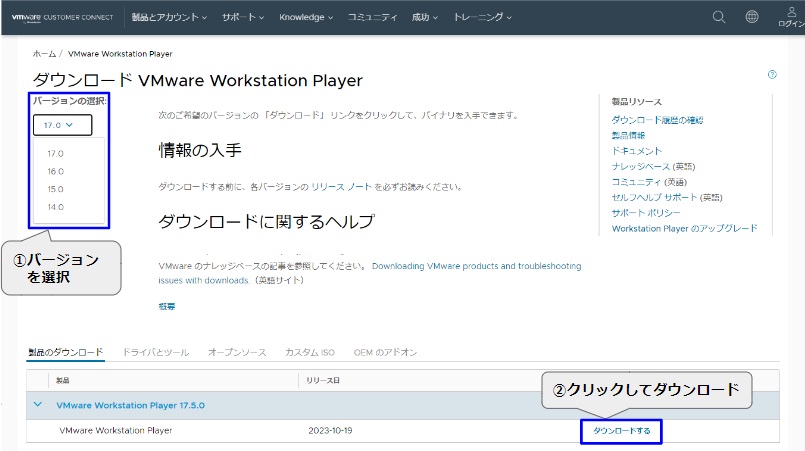Open the Knowledge menu
This screenshot has height=451, width=805.
coord(306,17)
